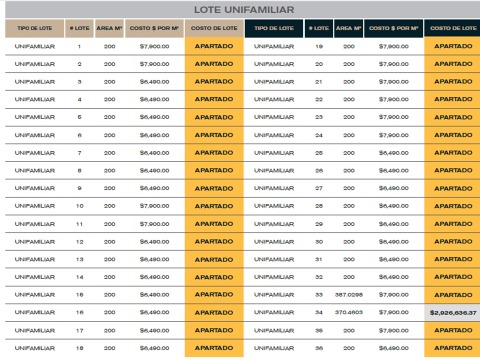The height and width of the screenshot is (360, 480).
Task: Select the APARTADO status for lot 29
Action: pyautogui.click(x=453, y=224)
